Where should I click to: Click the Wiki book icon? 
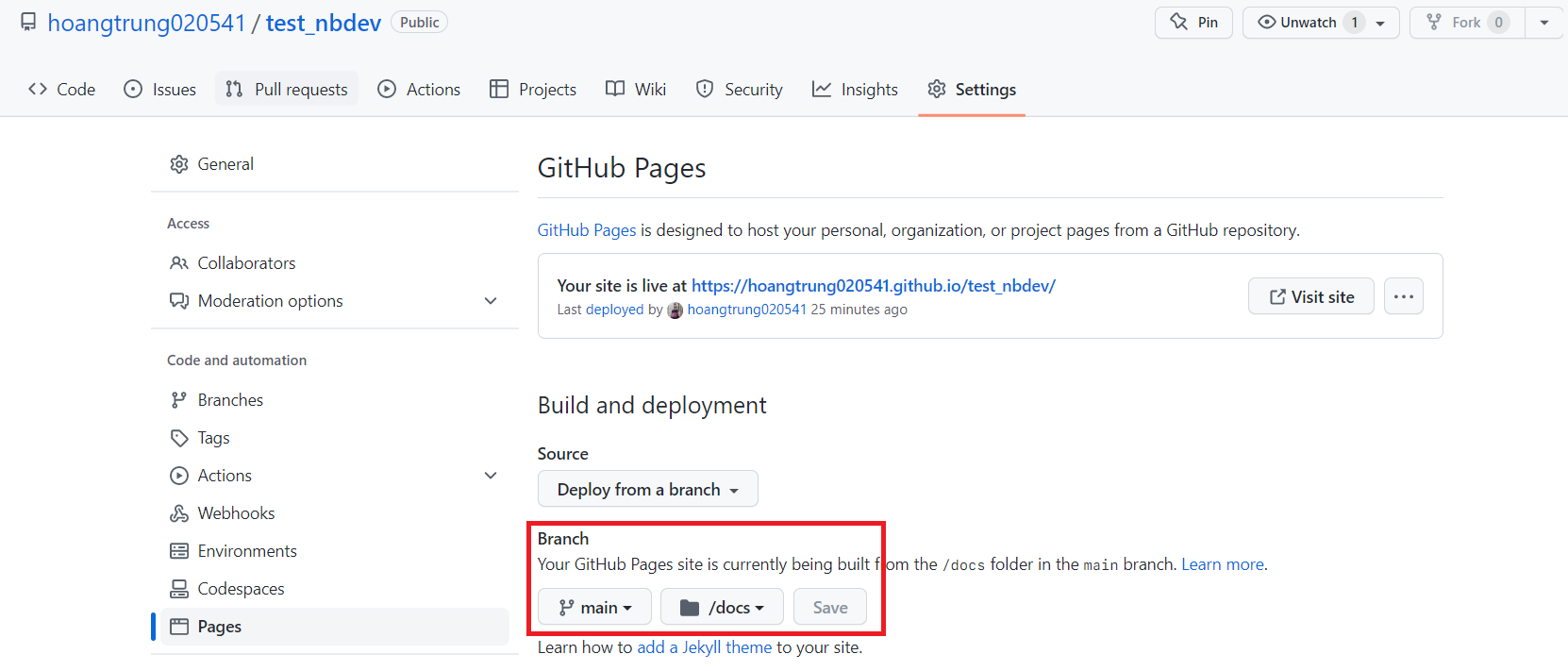coord(615,89)
